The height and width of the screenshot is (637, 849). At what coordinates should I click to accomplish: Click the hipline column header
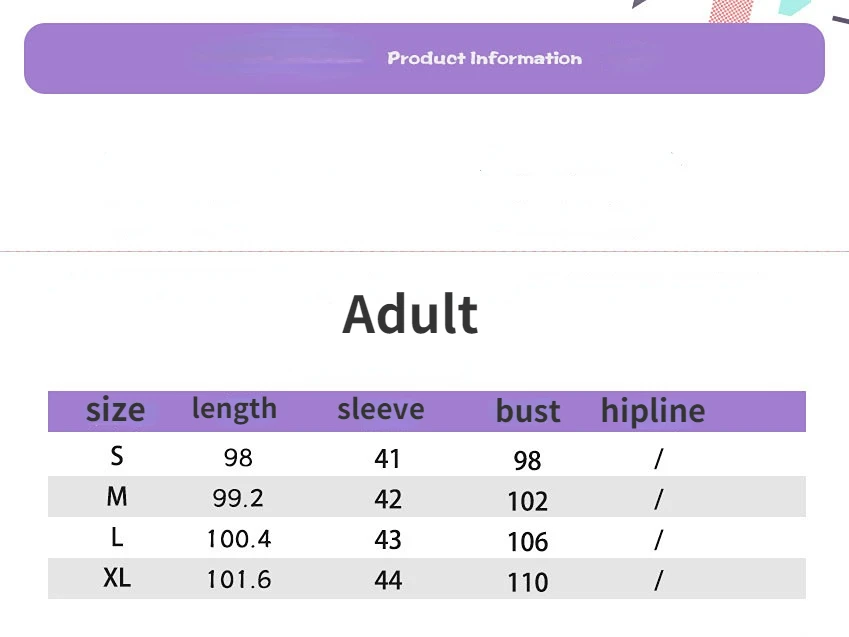[x=653, y=411]
